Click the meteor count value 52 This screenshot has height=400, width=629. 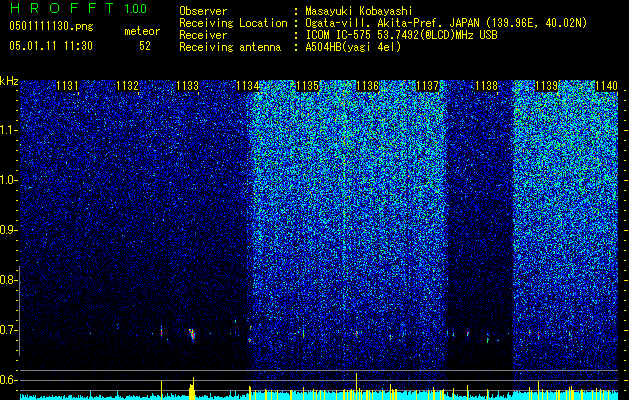(145, 46)
